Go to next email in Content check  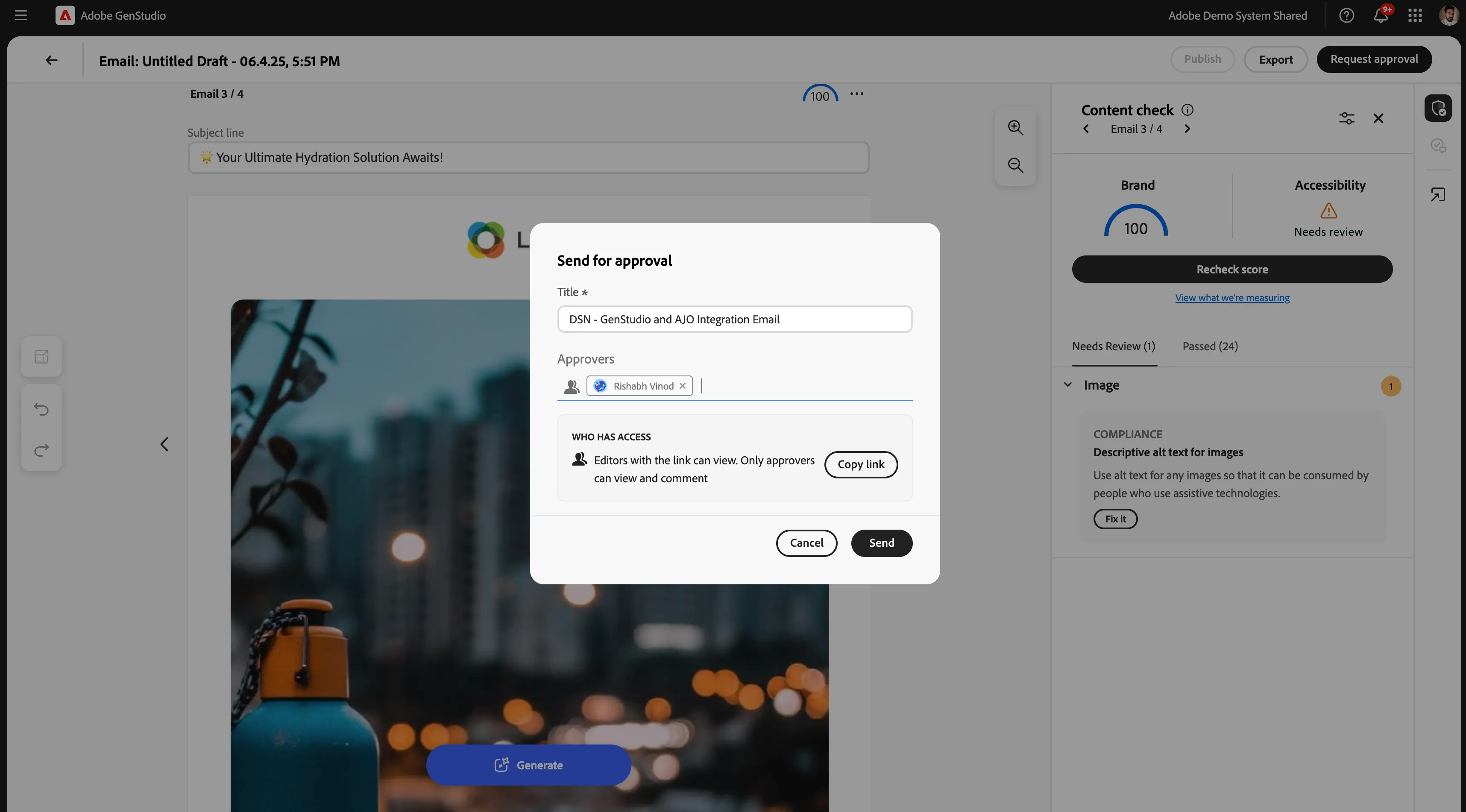click(x=1187, y=129)
